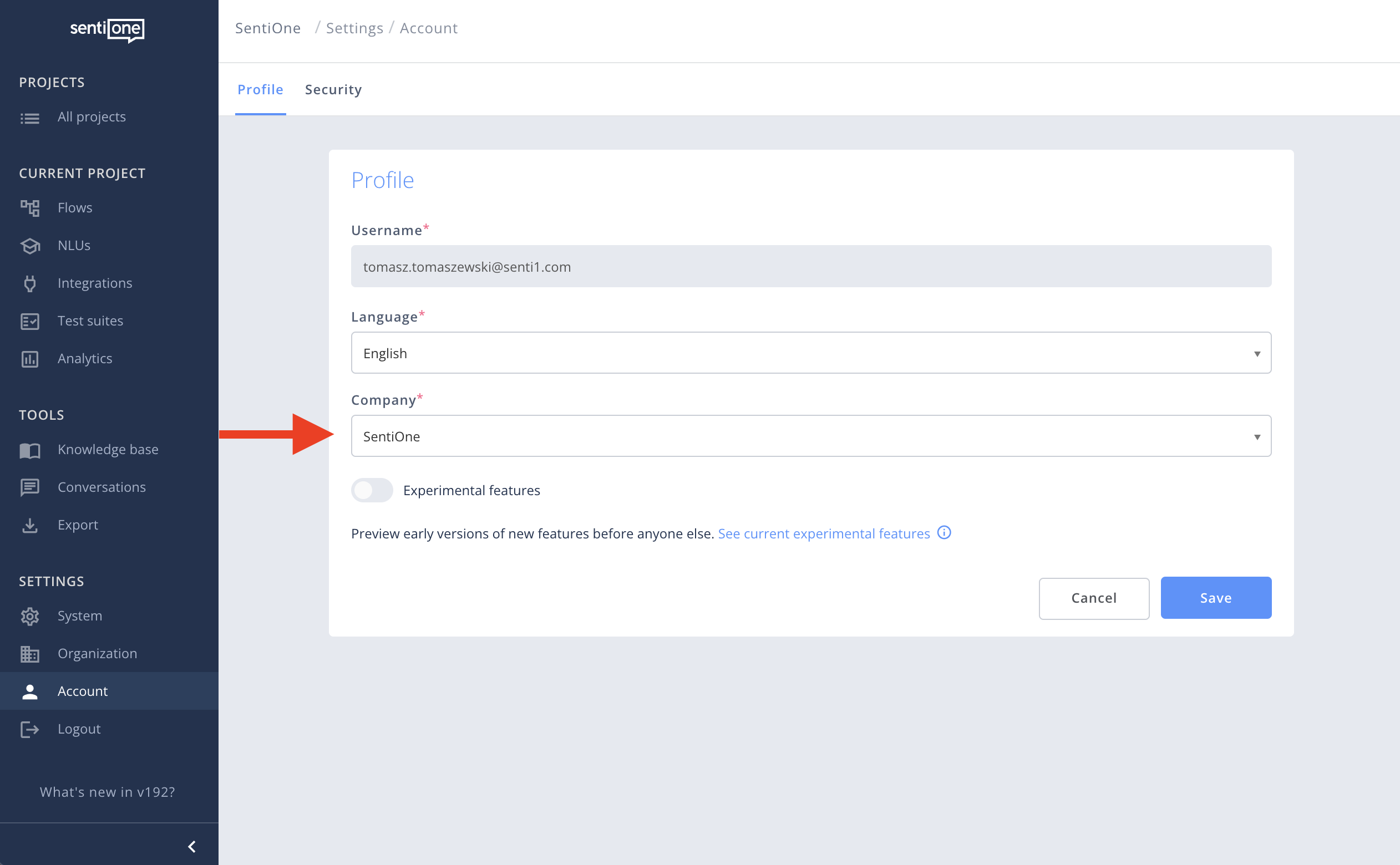This screenshot has height=865, width=1400.
Task: Click the info icon beside experimental features link
Action: pos(944,533)
